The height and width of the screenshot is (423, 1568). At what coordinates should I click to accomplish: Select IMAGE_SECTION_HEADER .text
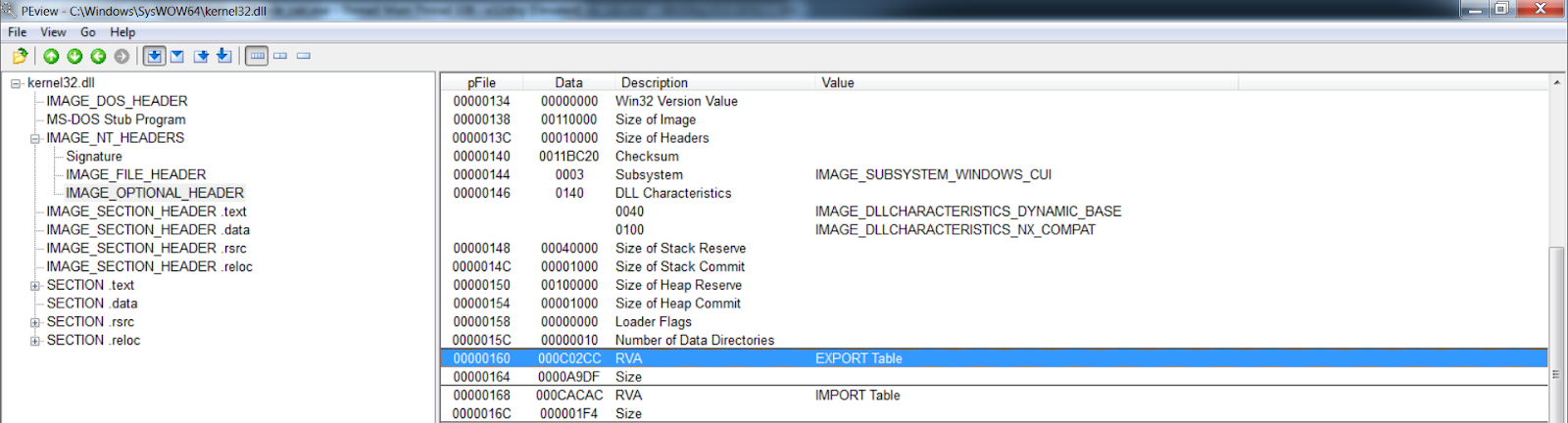point(146,211)
